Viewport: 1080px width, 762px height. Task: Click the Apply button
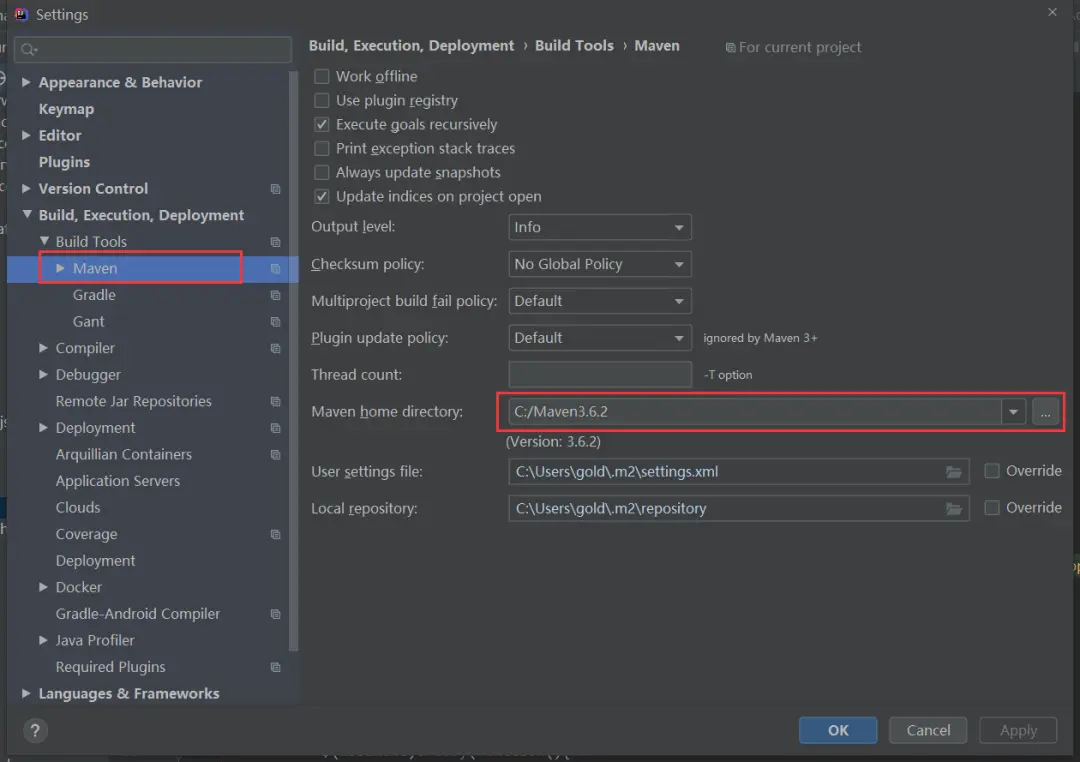click(x=1018, y=730)
